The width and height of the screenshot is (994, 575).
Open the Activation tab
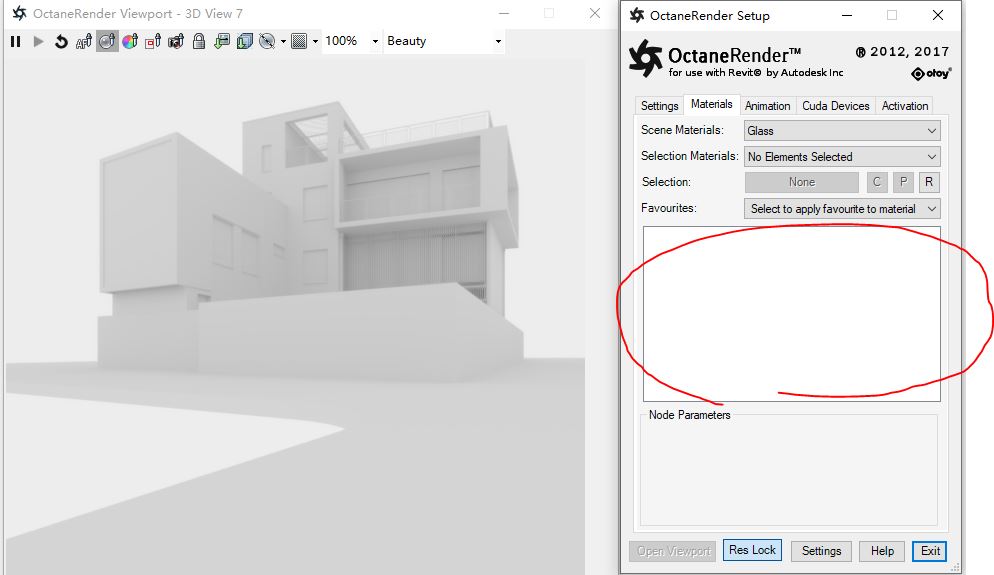905,106
